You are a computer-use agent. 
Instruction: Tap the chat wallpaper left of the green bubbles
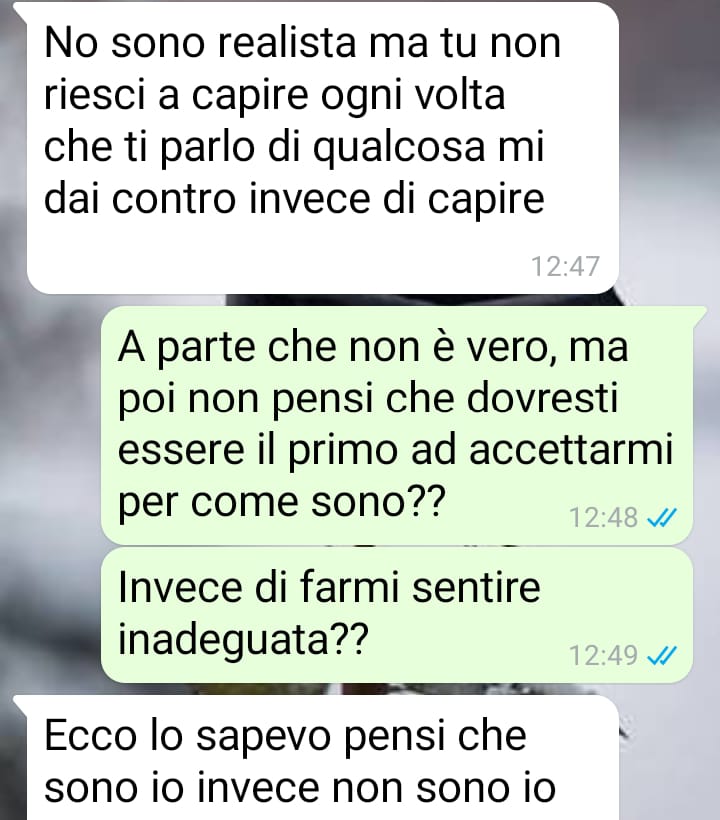click(50, 471)
